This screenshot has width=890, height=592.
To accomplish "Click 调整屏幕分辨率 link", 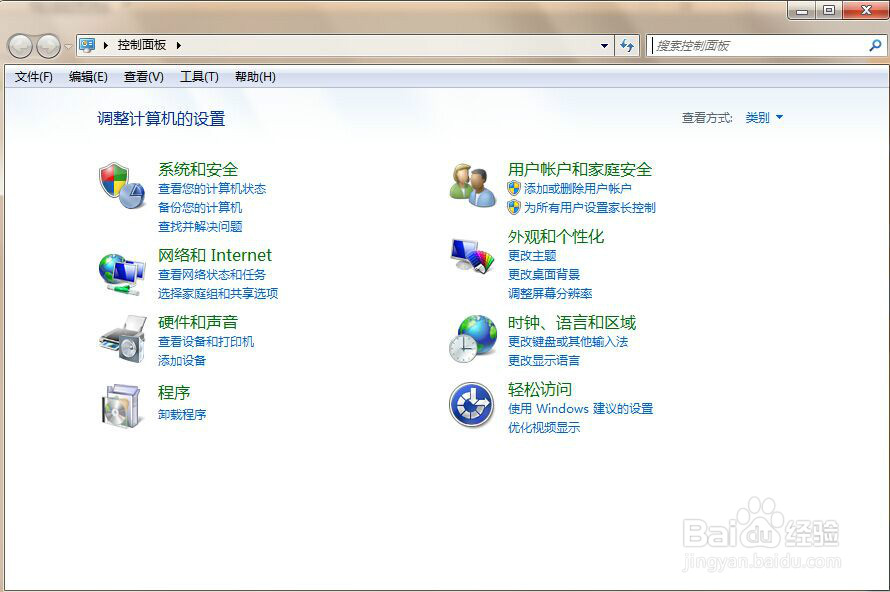I will (550, 293).
